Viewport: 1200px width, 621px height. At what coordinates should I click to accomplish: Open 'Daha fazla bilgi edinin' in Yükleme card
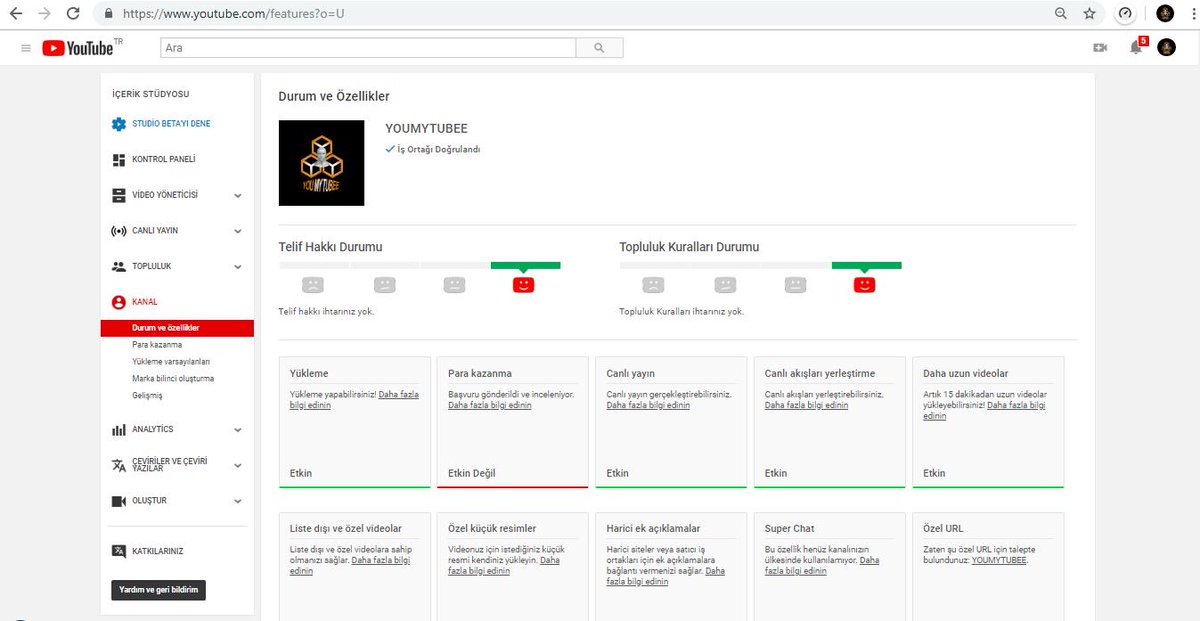(354, 400)
